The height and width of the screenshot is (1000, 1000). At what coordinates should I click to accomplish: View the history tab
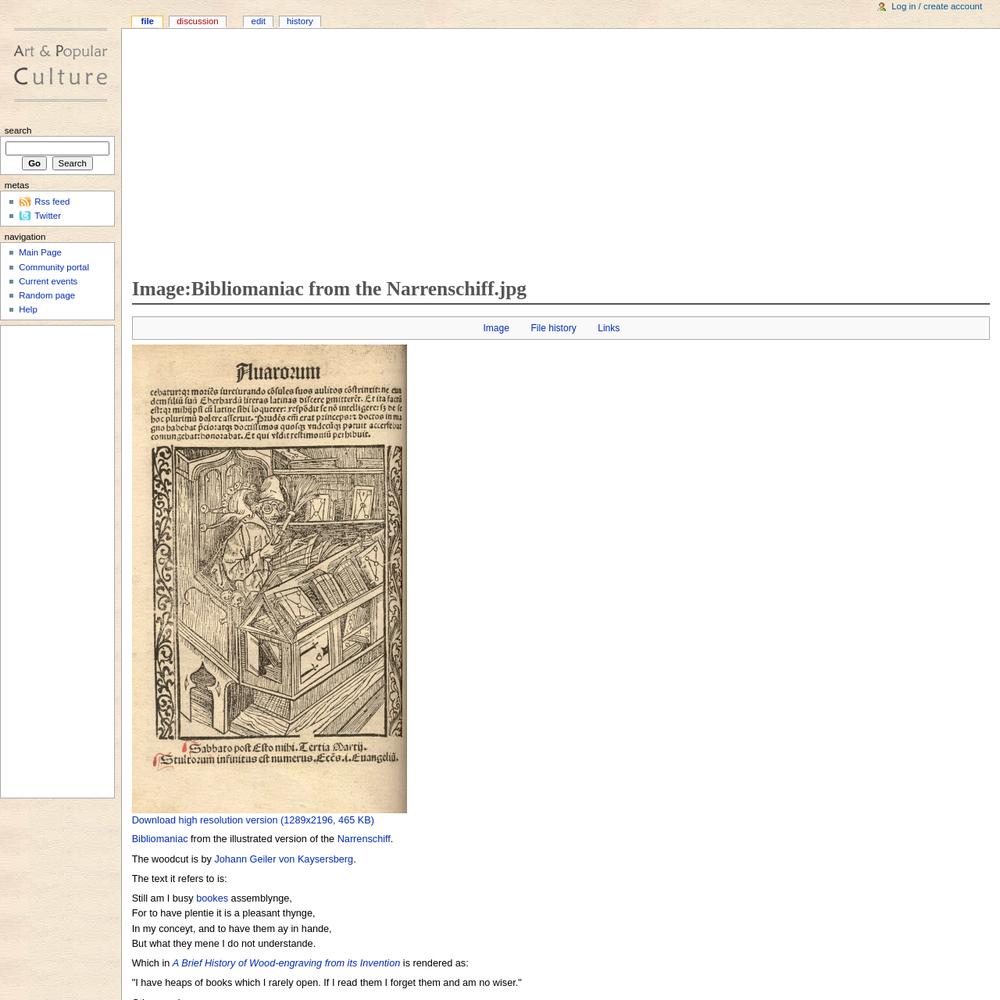(x=300, y=21)
